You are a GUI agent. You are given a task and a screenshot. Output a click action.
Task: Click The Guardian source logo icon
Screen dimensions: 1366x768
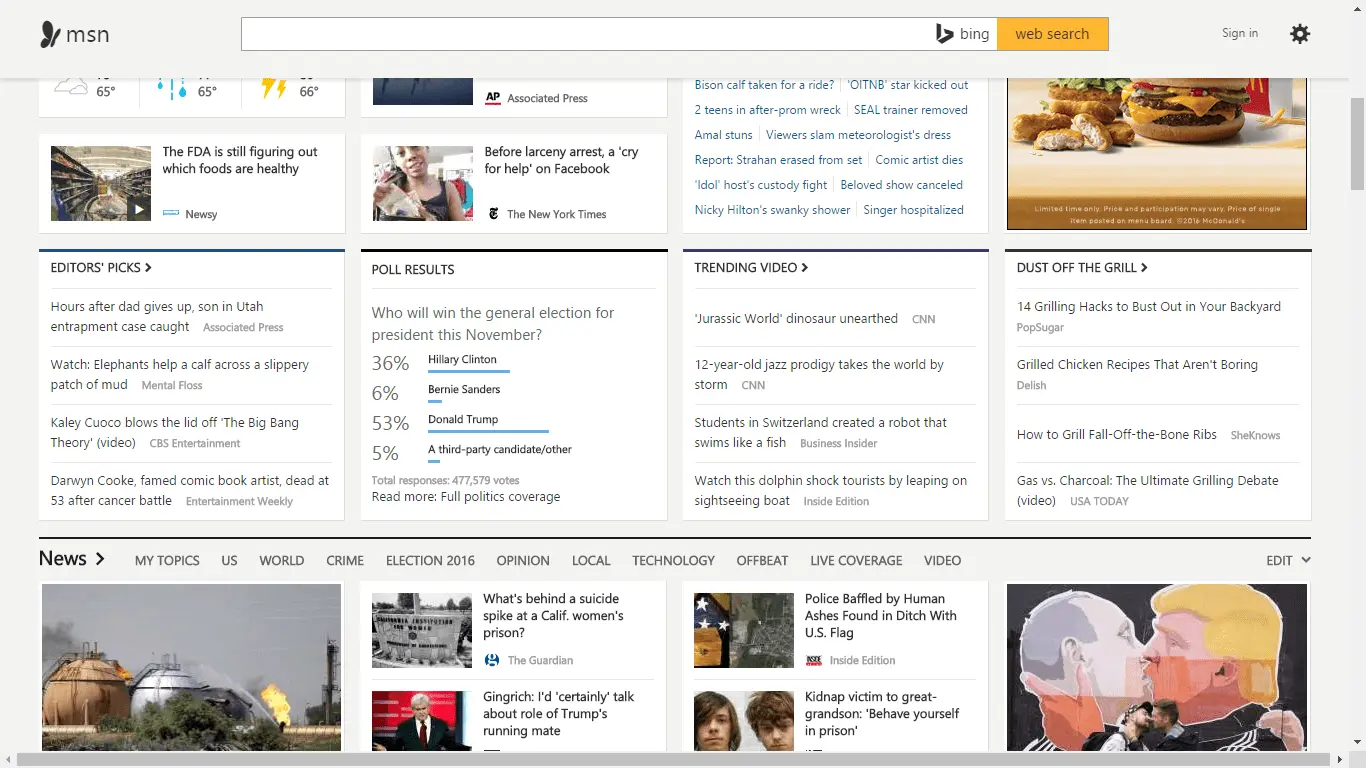point(492,660)
